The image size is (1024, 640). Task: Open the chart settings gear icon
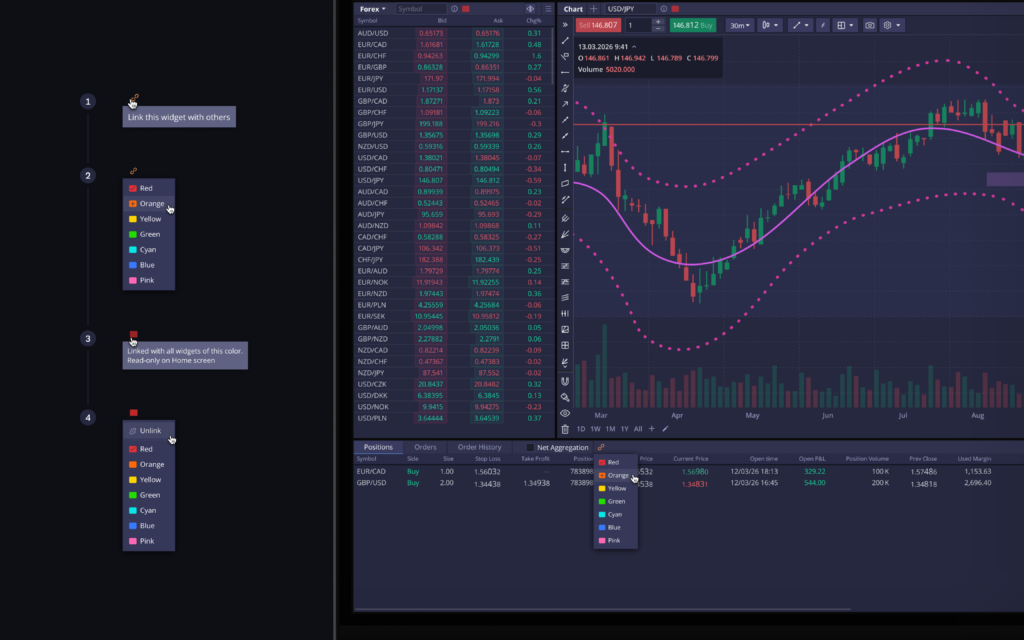tap(888, 25)
